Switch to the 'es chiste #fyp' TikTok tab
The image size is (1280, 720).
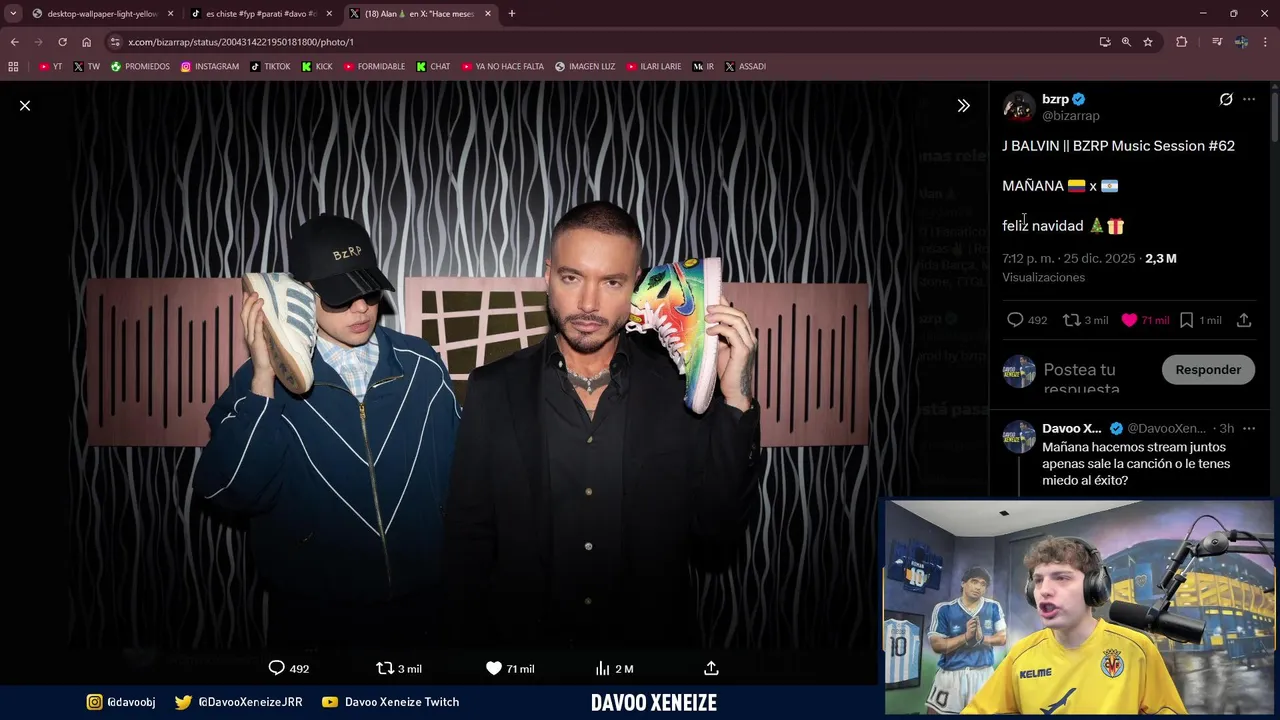[260, 14]
